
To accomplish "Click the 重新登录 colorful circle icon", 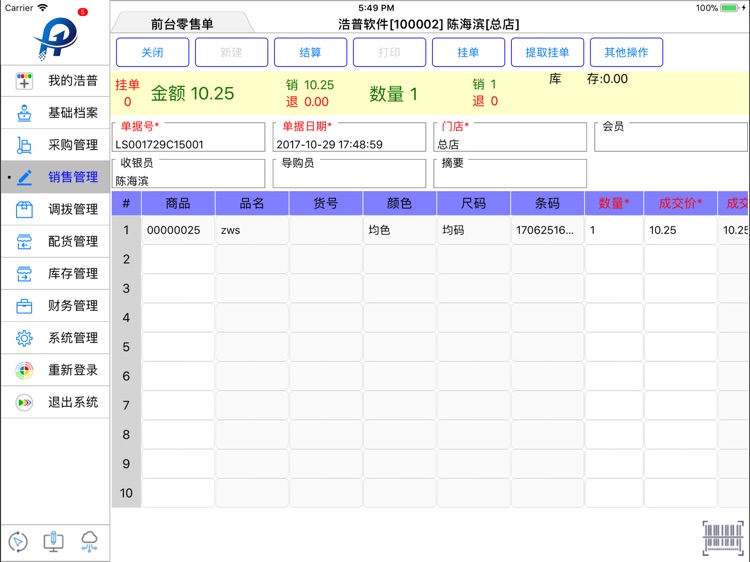I will point(24,370).
